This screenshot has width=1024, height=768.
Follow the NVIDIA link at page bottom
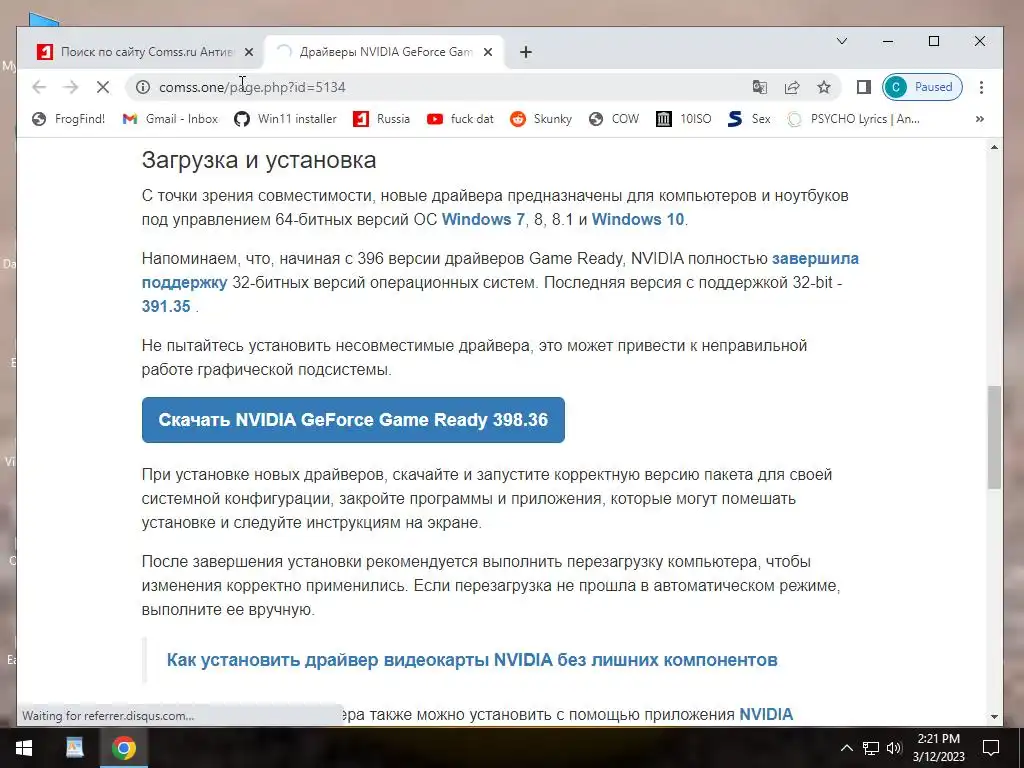[765, 714]
